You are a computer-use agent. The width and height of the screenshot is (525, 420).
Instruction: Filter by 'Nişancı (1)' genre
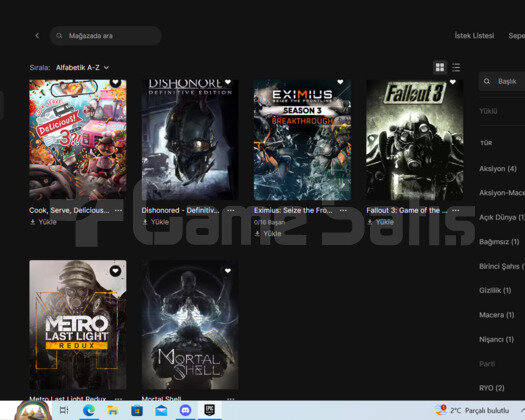pos(497,339)
